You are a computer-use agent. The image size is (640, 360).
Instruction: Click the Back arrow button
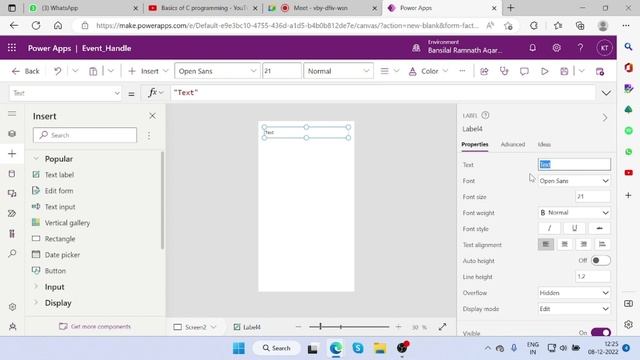25,71
